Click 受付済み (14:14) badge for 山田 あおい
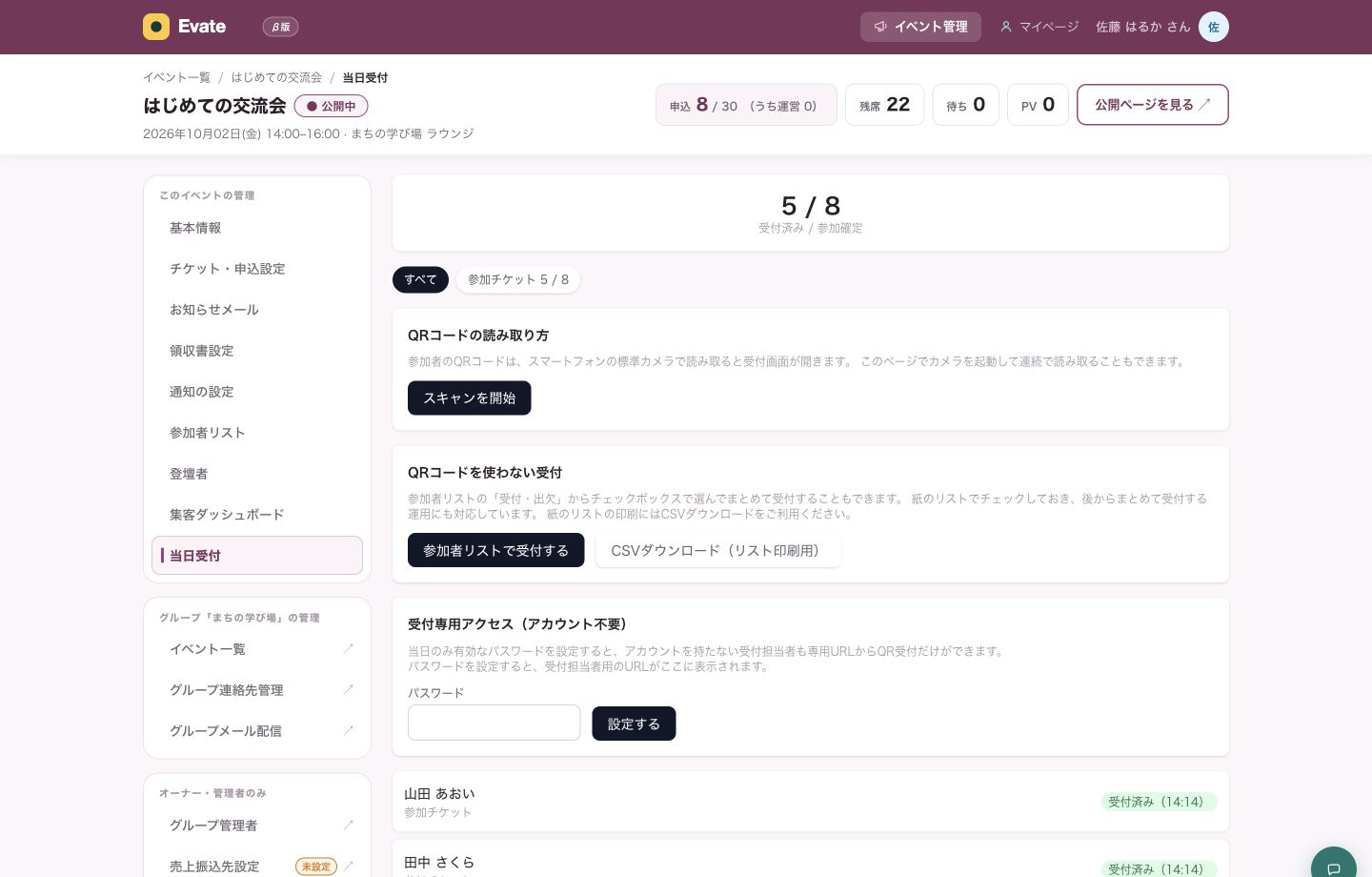Viewport: 1372px width, 877px height. 1159,802
